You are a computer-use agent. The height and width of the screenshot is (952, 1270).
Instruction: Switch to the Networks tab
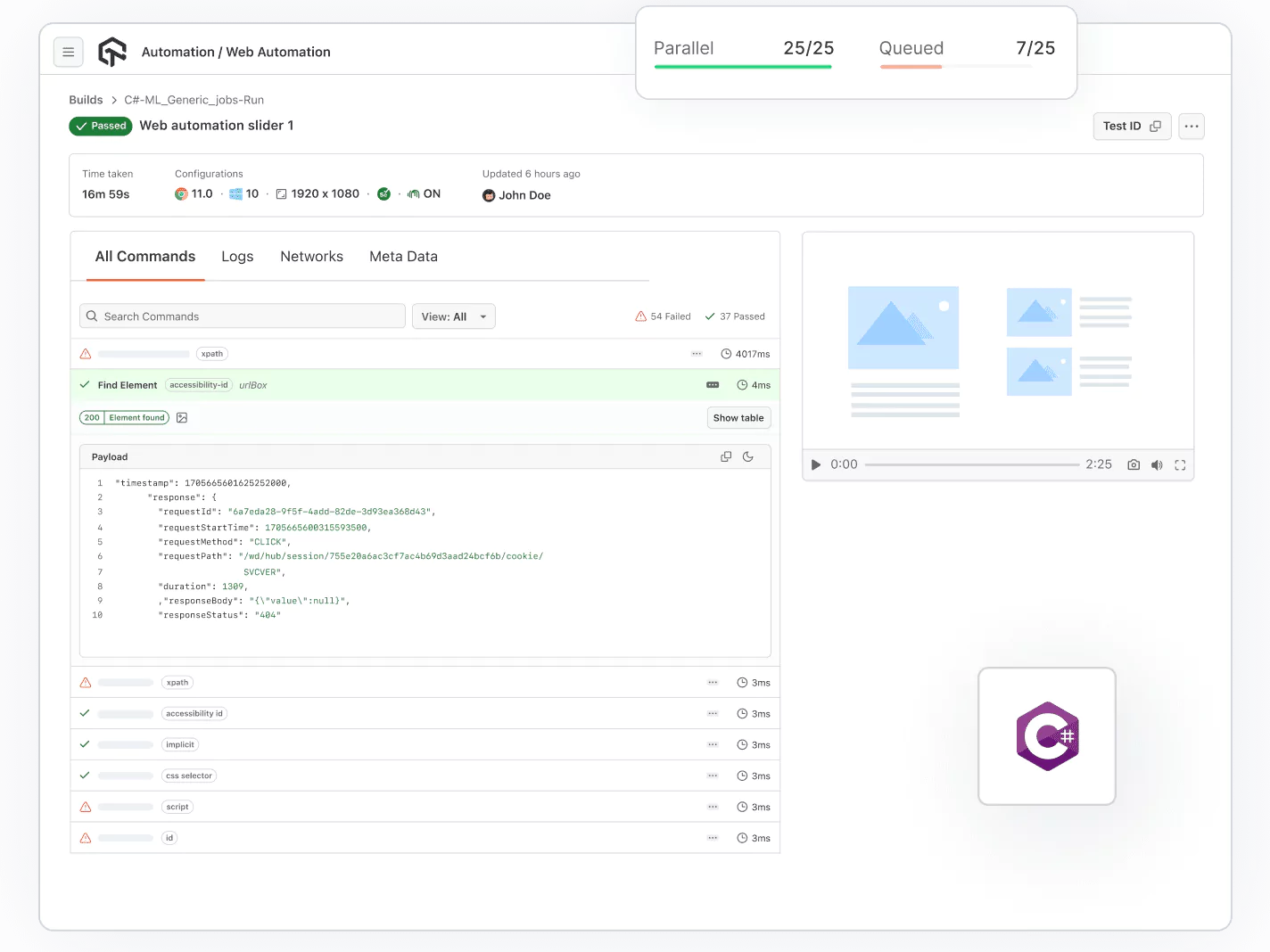[x=311, y=257]
